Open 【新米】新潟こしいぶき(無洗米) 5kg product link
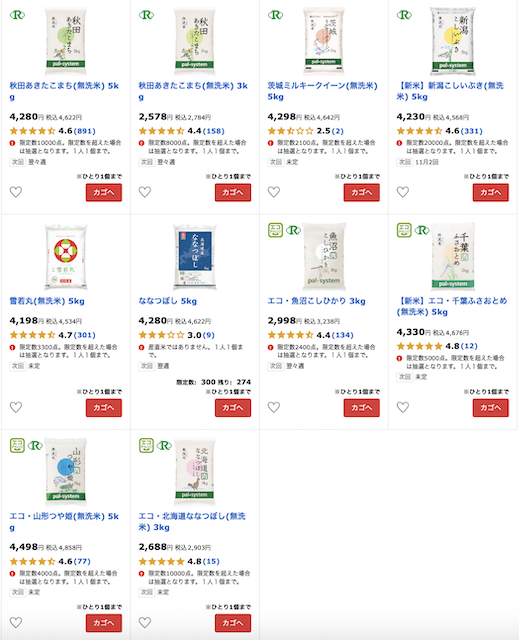Viewport: 519px width, 640px height. click(450, 91)
